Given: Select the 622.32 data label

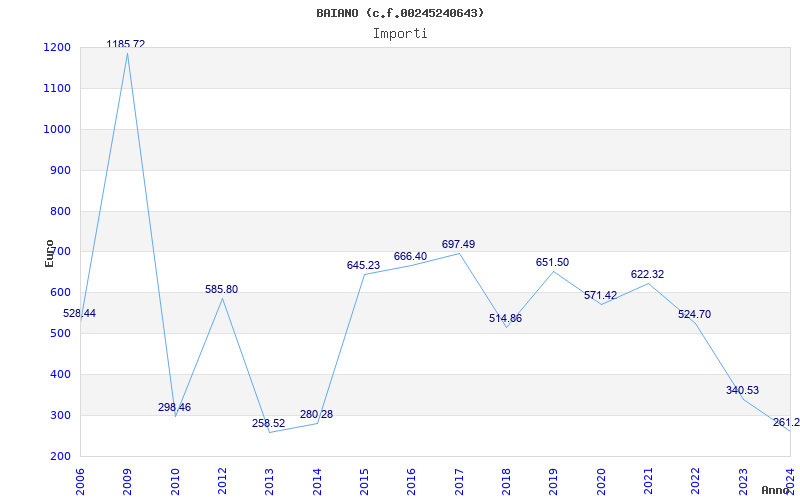Looking at the screenshot, I should (x=647, y=274).
